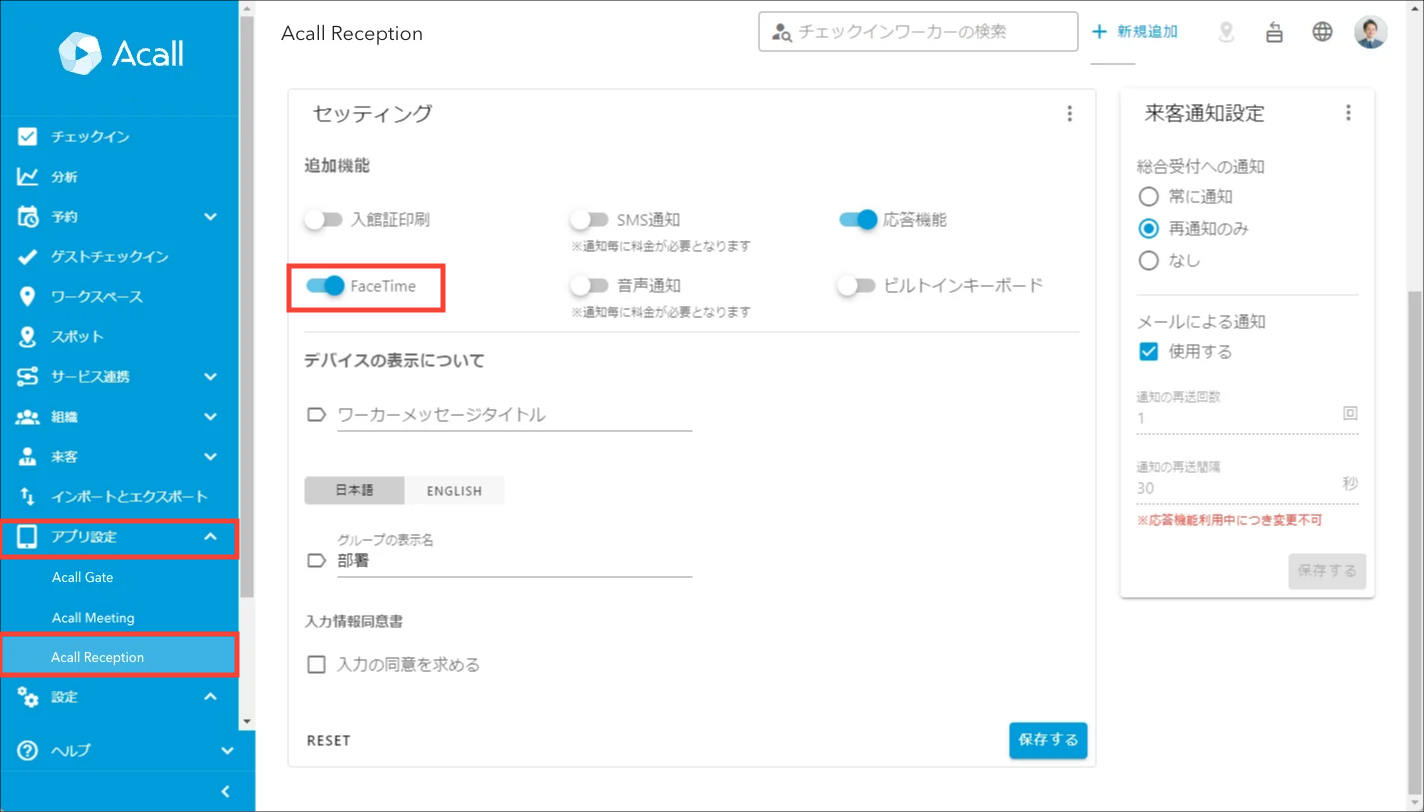Click the 来客 visitor icon
The height and width of the screenshot is (812, 1424).
pos(28,457)
